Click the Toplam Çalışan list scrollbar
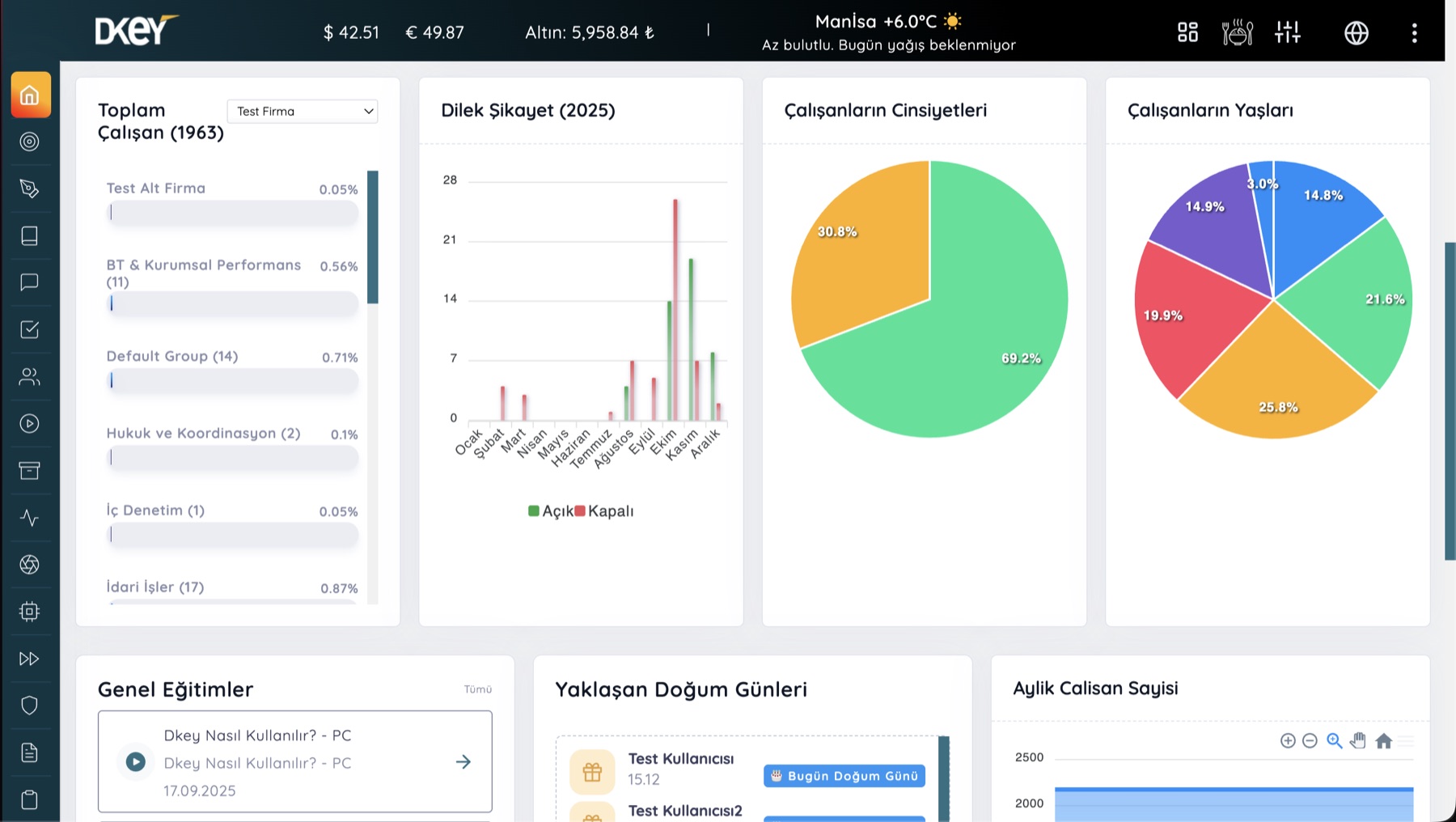 (373, 237)
